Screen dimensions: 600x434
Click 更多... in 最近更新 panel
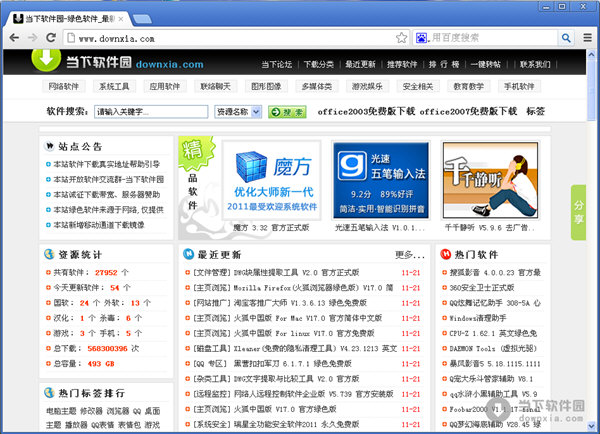click(x=410, y=255)
